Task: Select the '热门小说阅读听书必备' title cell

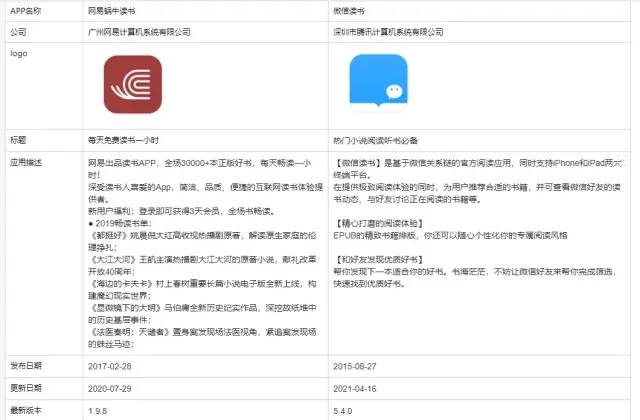Action: click(x=376, y=140)
